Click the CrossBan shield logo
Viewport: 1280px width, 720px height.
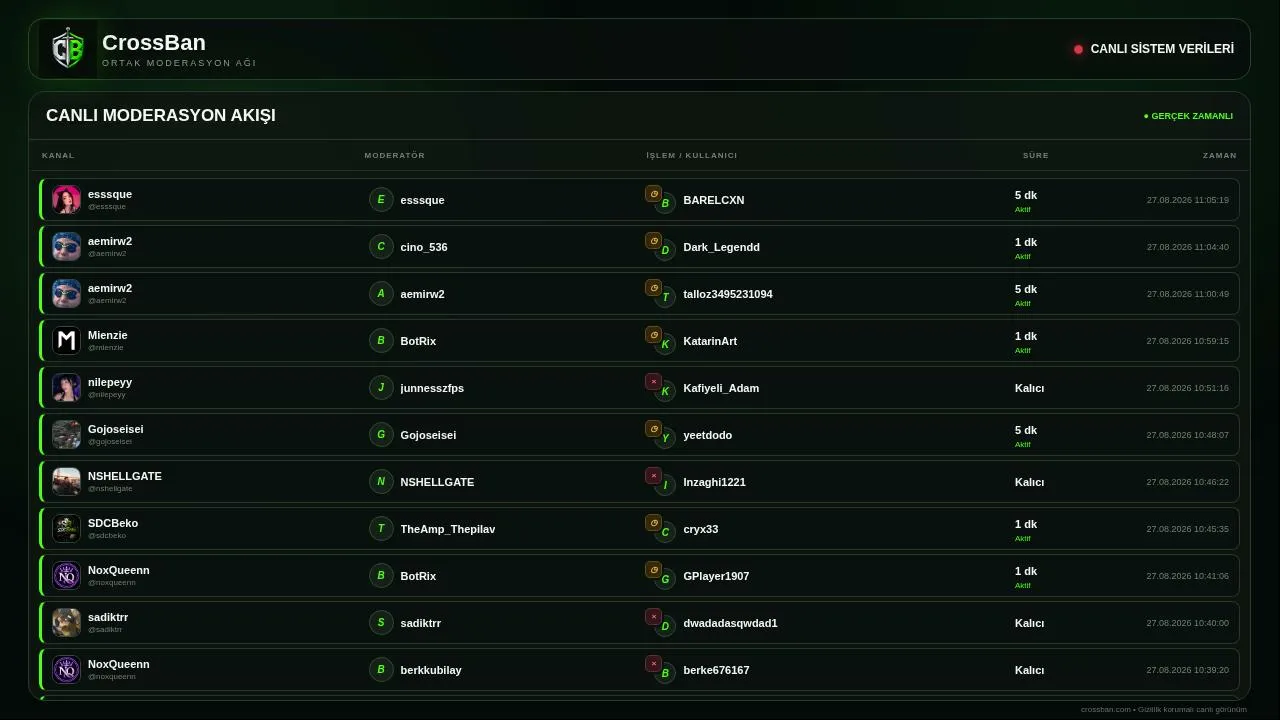68,49
